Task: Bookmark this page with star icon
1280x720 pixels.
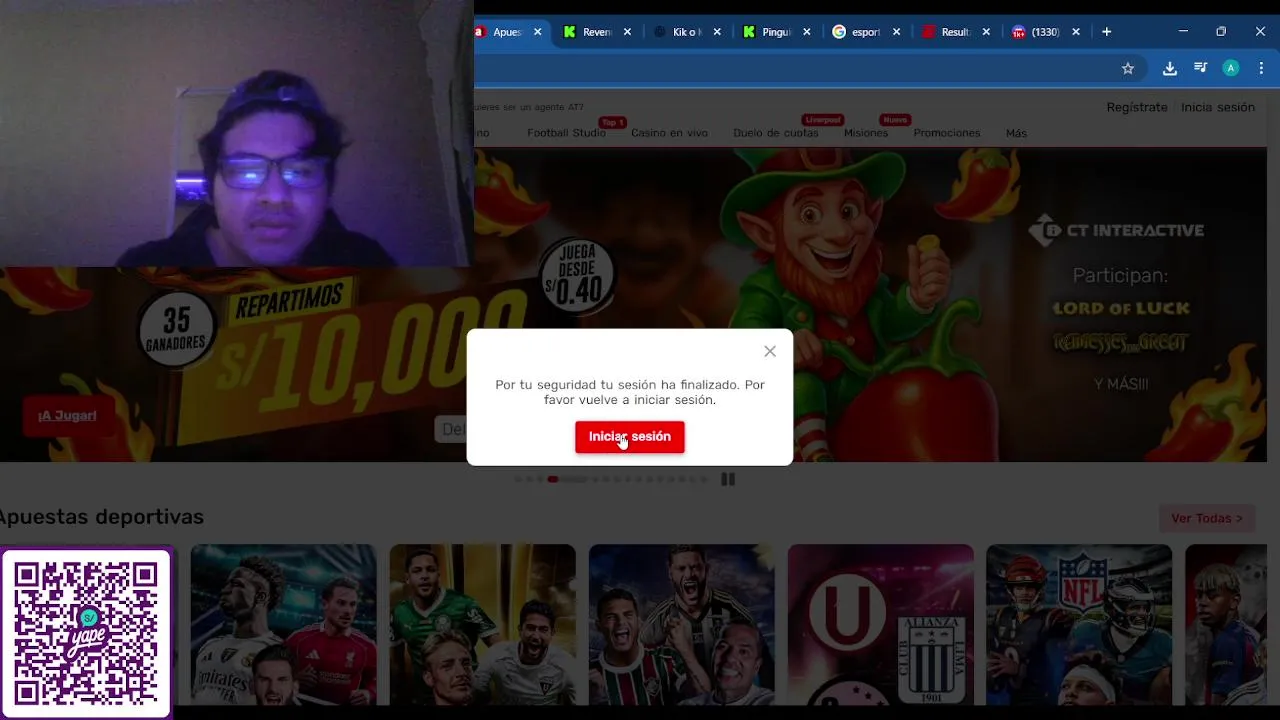Action: pos(1127,68)
